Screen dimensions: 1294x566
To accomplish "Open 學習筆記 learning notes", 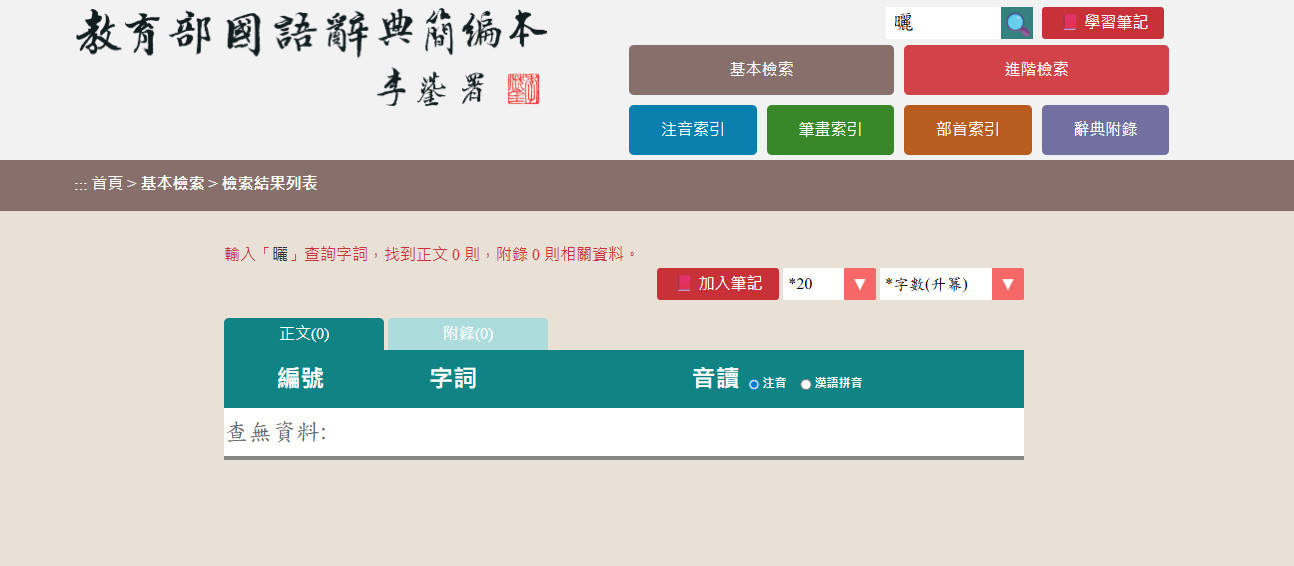I will pyautogui.click(x=1103, y=23).
